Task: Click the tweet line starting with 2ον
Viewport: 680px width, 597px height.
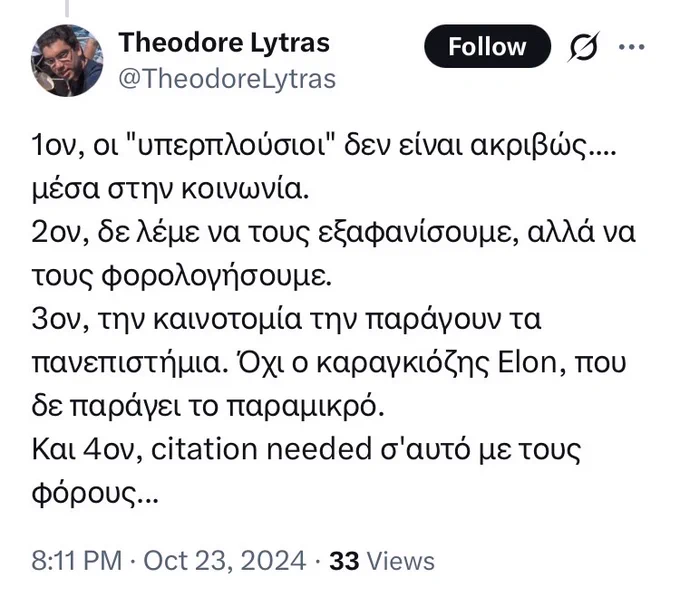Action: point(333,233)
